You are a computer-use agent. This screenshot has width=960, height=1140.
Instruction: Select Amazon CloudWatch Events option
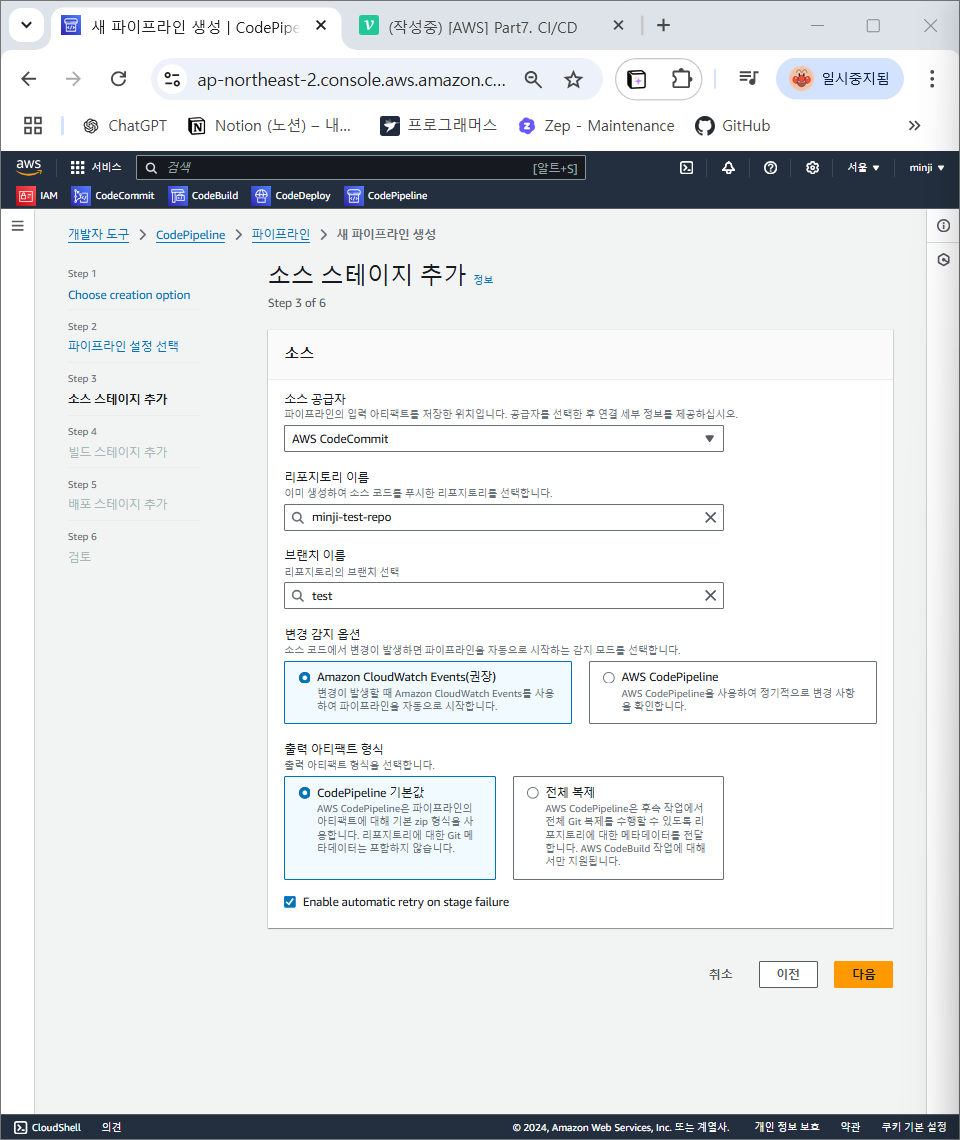[x=428, y=692]
